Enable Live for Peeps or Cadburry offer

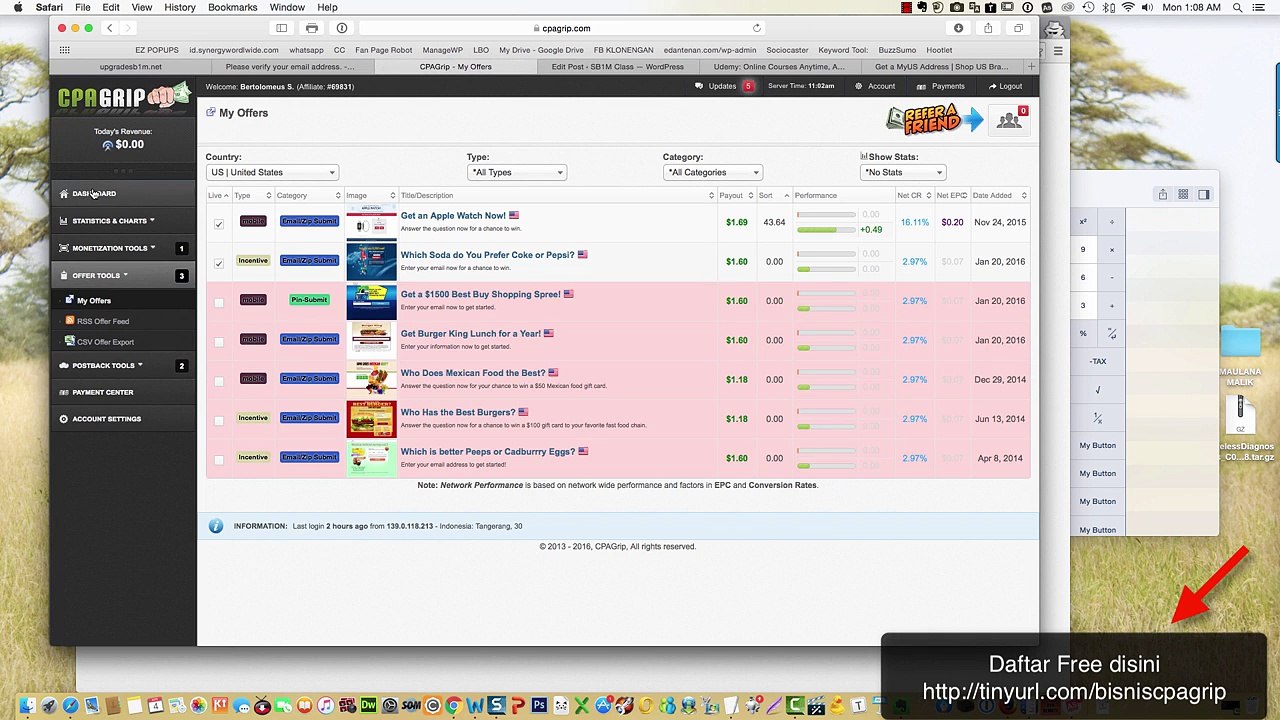click(219, 459)
